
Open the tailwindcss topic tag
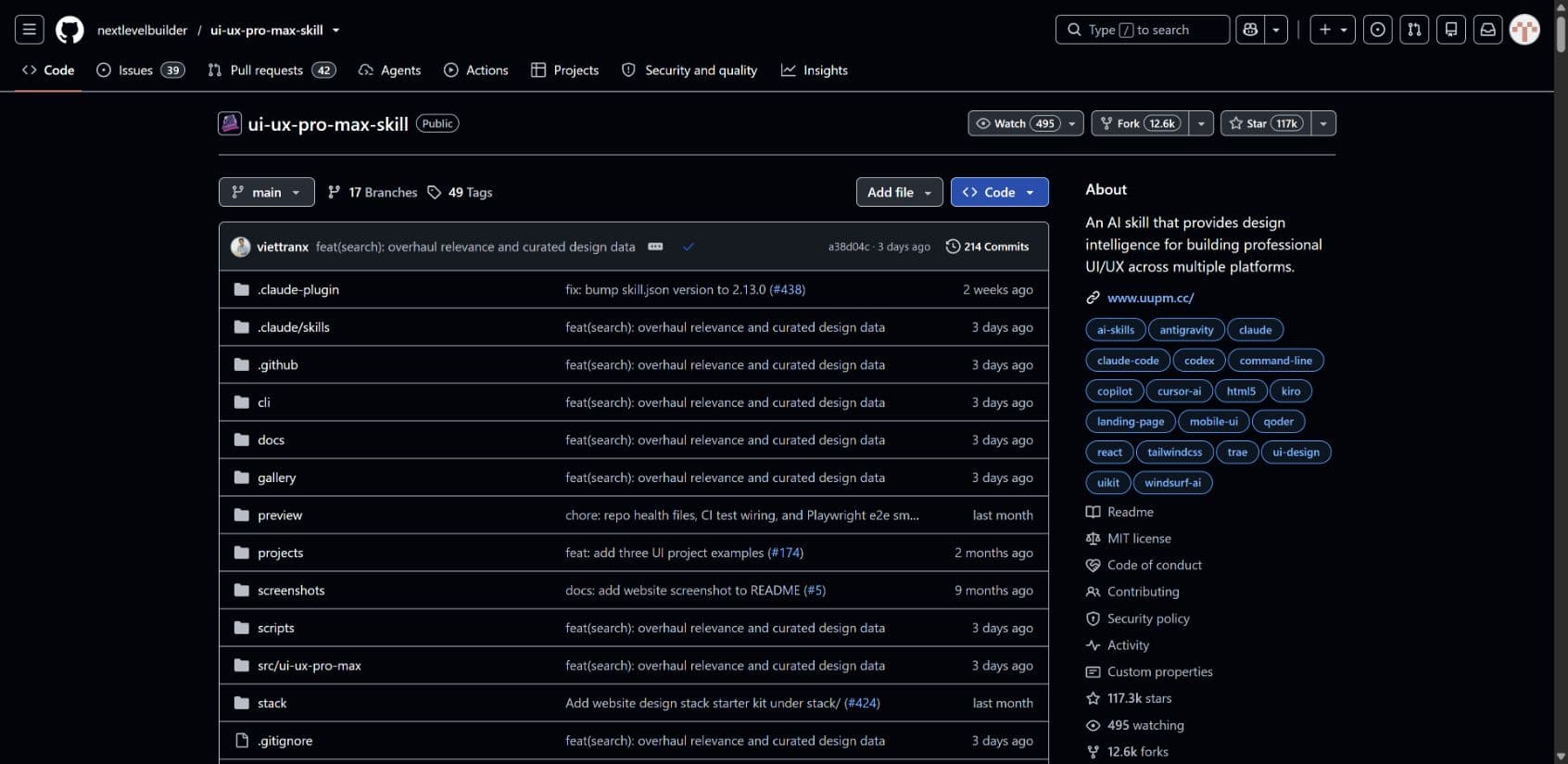coord(1175,452)
